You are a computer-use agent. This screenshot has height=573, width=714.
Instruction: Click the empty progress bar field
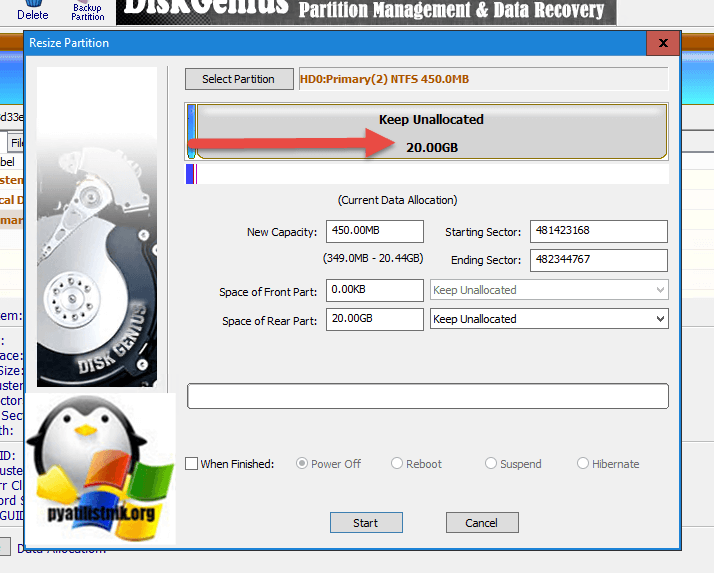(428, 396)
